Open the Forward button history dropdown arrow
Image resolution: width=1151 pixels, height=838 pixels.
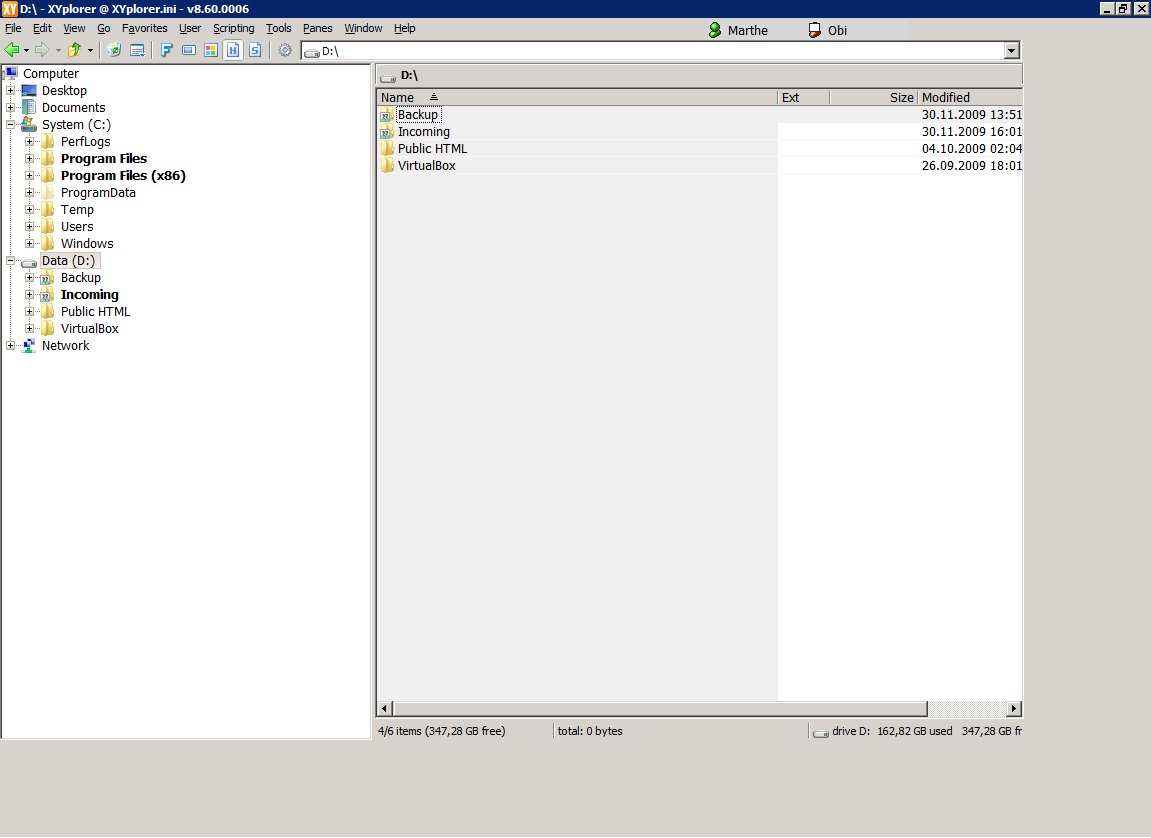coord(58,51)
